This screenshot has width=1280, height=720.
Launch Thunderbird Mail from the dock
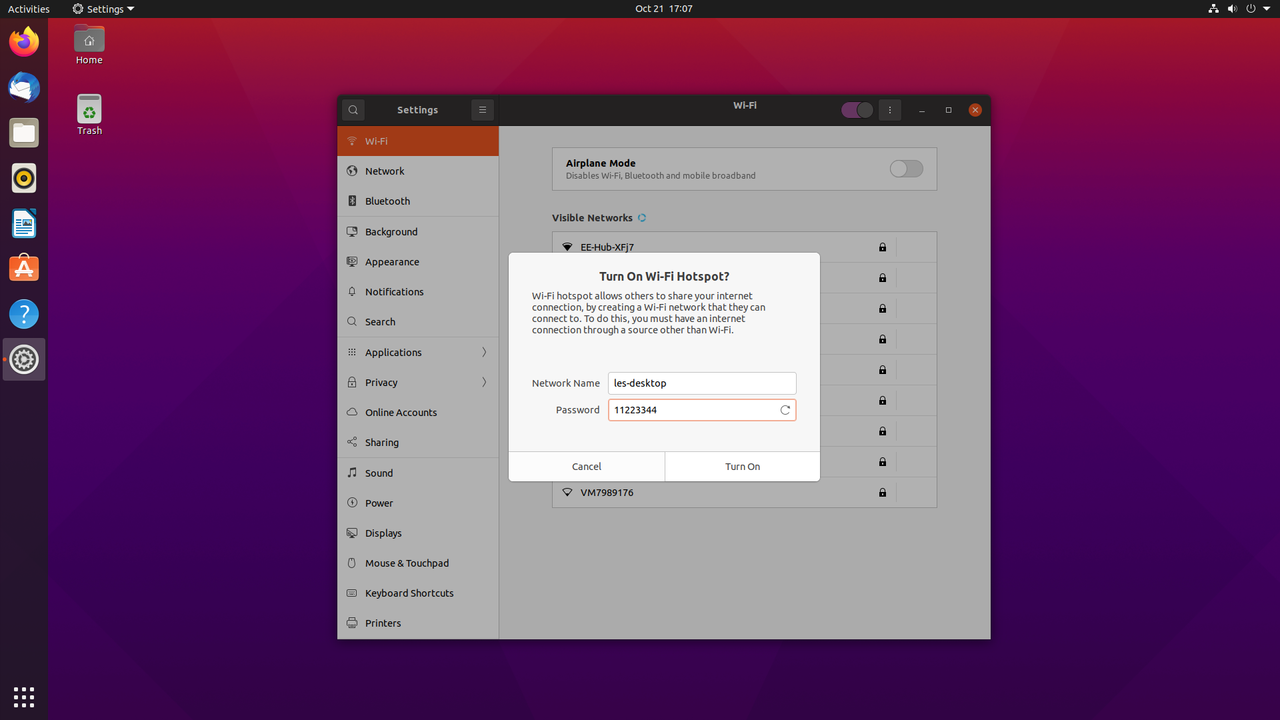pos(24,87)
